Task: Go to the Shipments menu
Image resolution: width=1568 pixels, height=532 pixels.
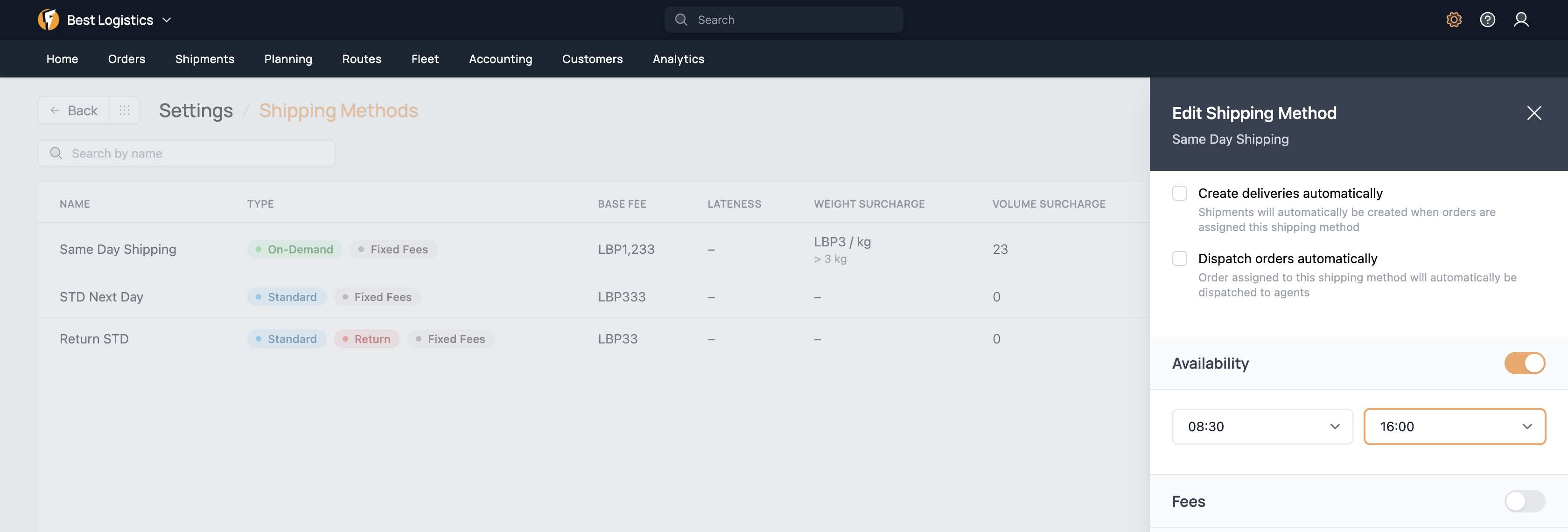Action: pos(204,59)
